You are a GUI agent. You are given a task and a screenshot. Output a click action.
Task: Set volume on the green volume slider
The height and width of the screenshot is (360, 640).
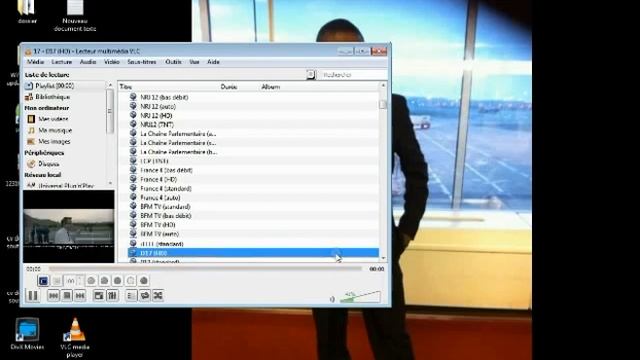pyautogui.click(x=360, y=297)
